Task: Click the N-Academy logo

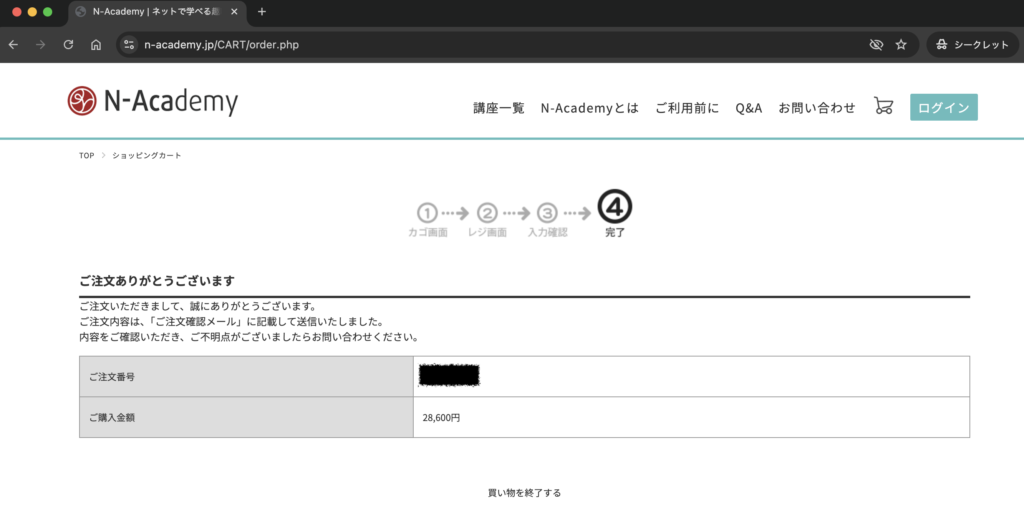Action: [x=153, y=101]
